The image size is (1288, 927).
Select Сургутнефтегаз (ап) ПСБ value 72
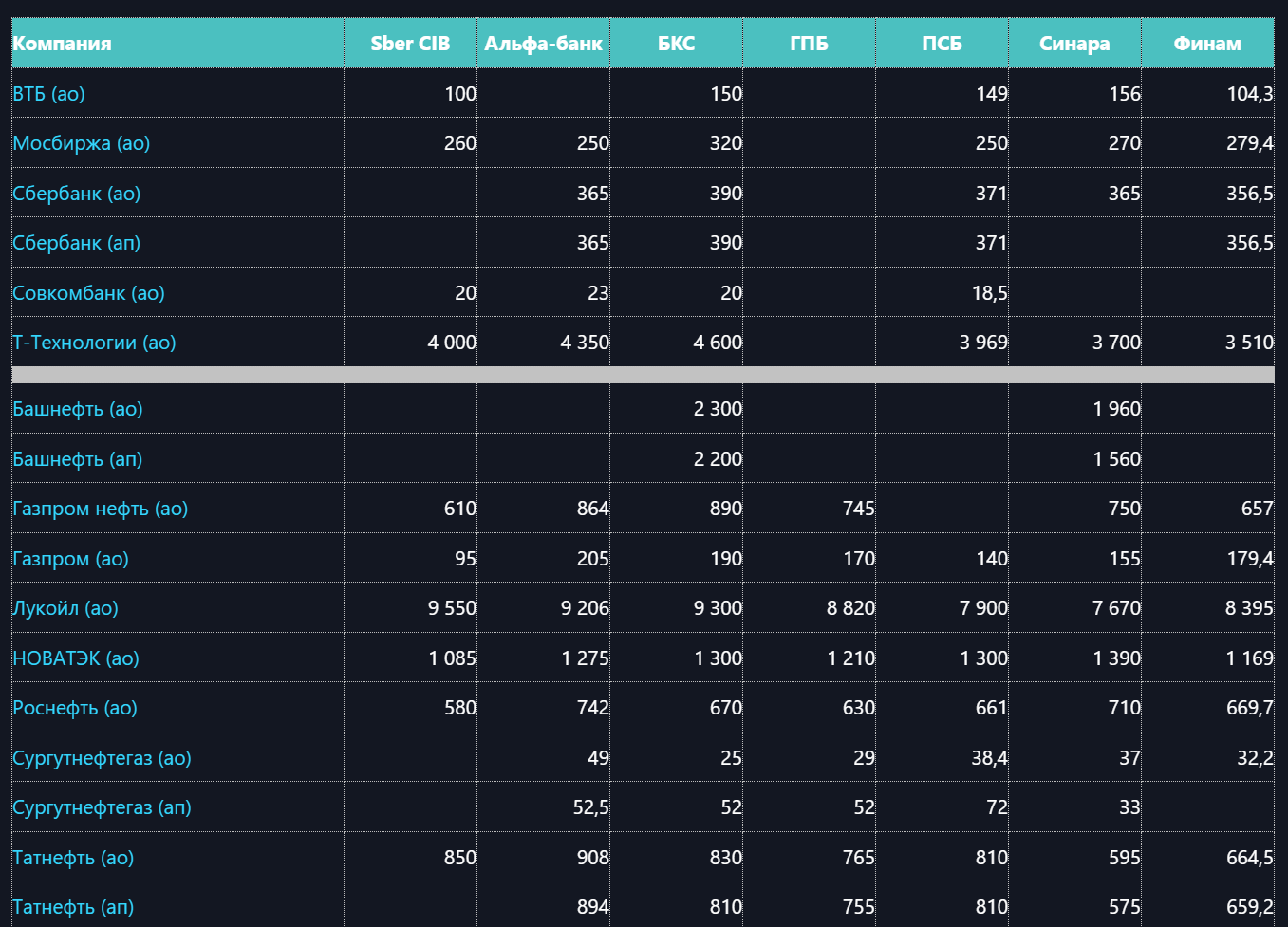[x=997, y=807]
